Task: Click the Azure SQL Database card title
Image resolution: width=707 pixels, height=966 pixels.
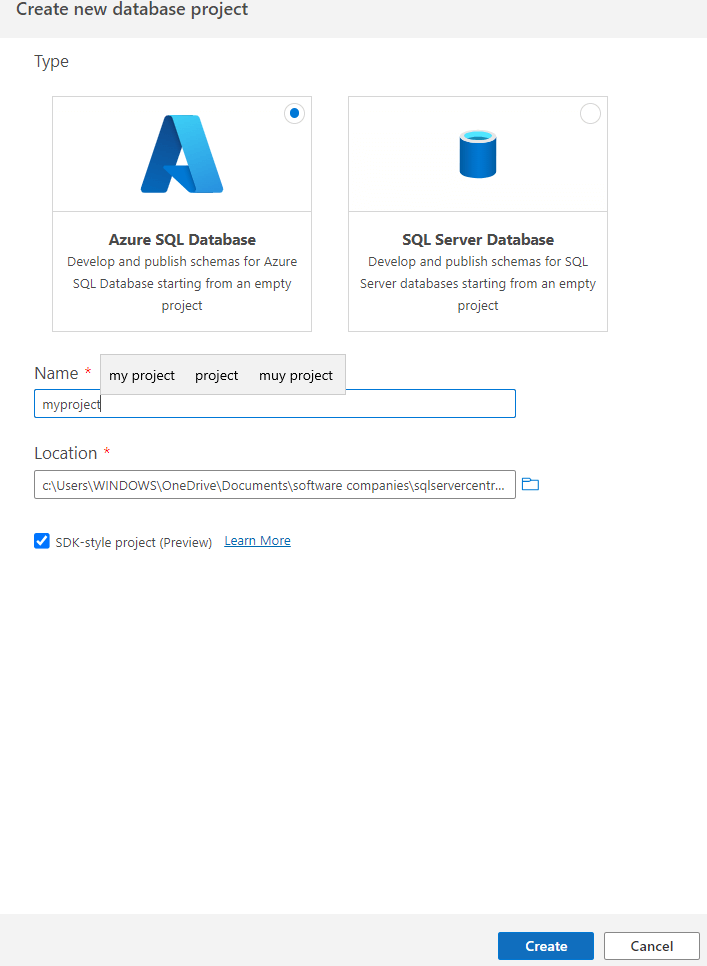Action: (182, 239)
